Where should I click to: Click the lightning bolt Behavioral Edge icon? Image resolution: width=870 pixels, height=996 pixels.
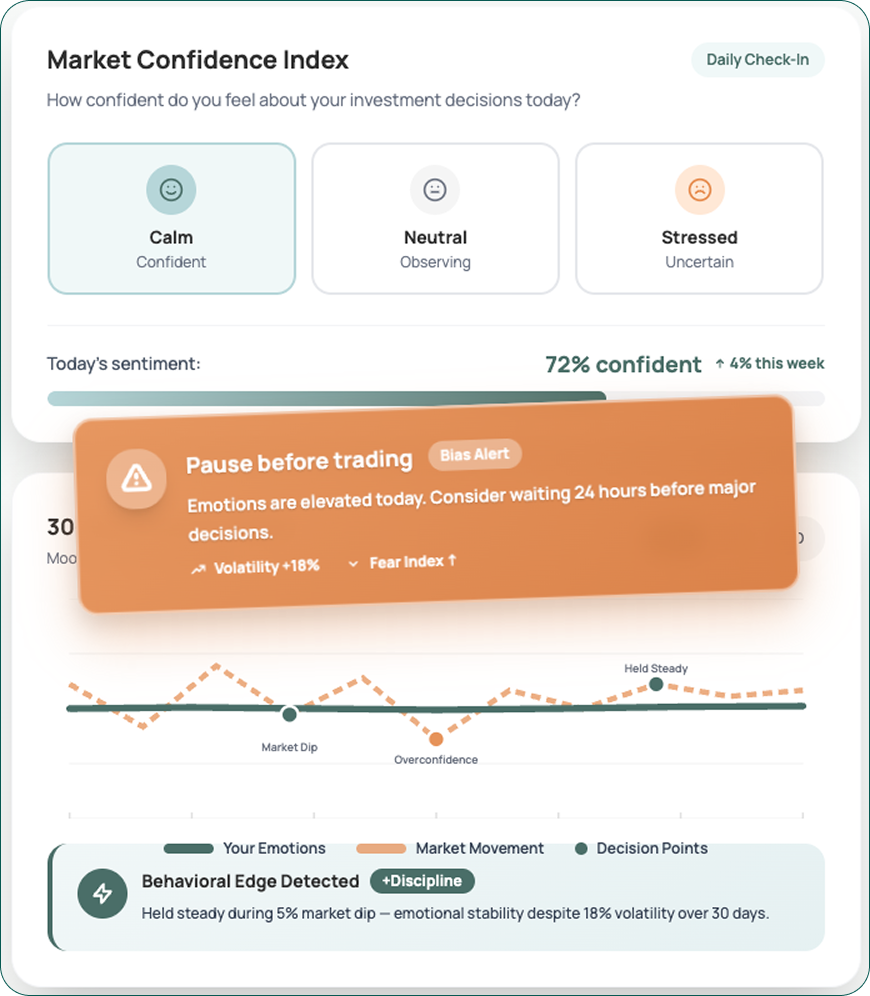(101, 893)
